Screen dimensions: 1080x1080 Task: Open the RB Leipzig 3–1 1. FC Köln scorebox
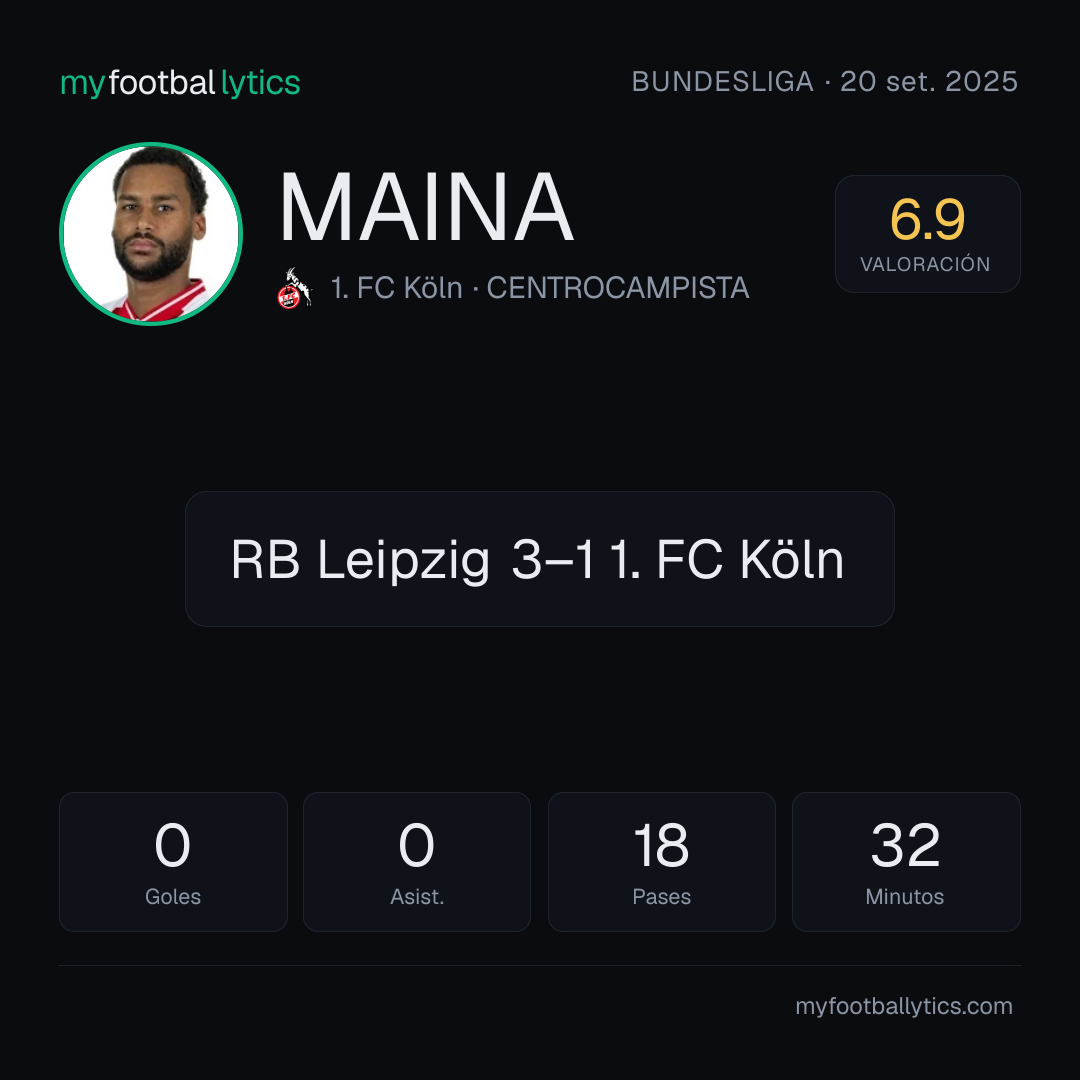coord(539,559)
